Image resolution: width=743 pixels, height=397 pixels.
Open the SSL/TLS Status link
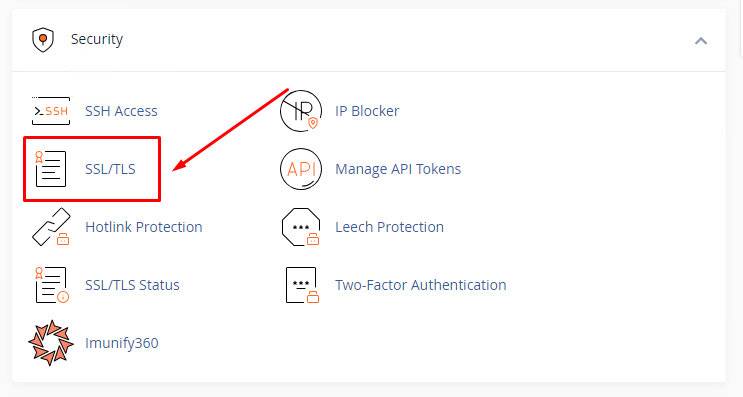tap(132, 285)
